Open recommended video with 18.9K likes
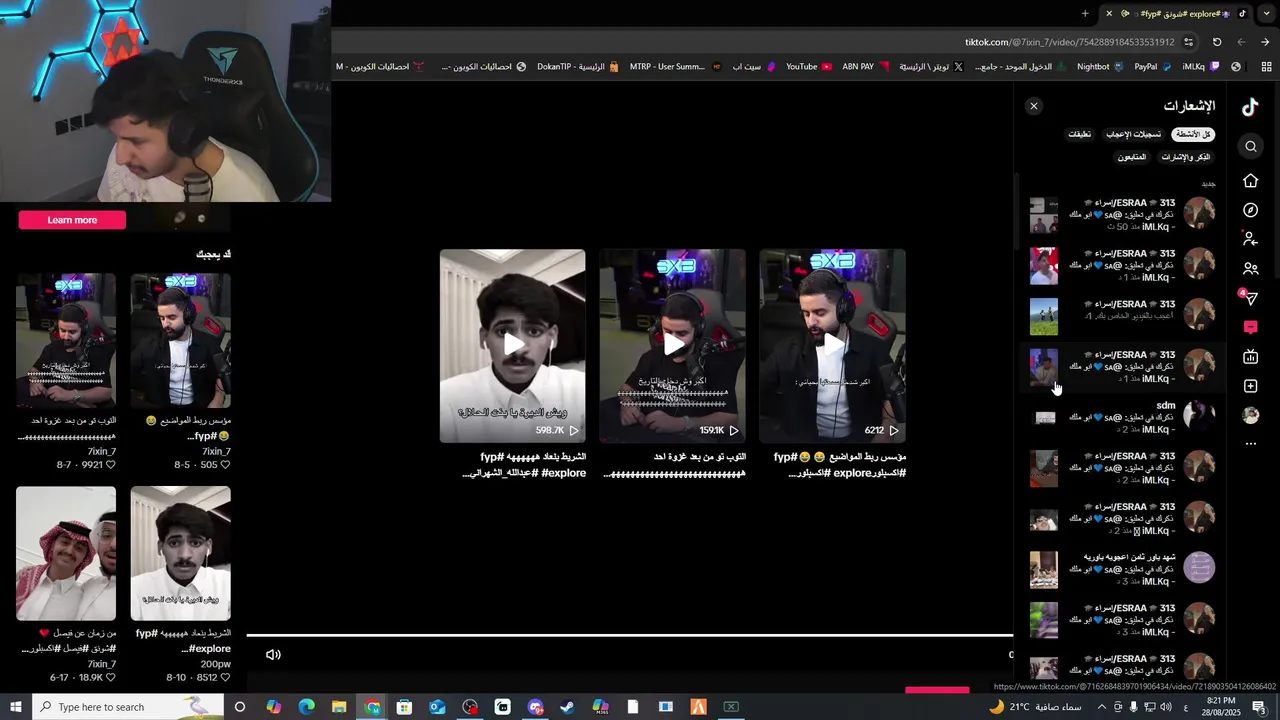The image size is (1280, 720). pos(66,553)
